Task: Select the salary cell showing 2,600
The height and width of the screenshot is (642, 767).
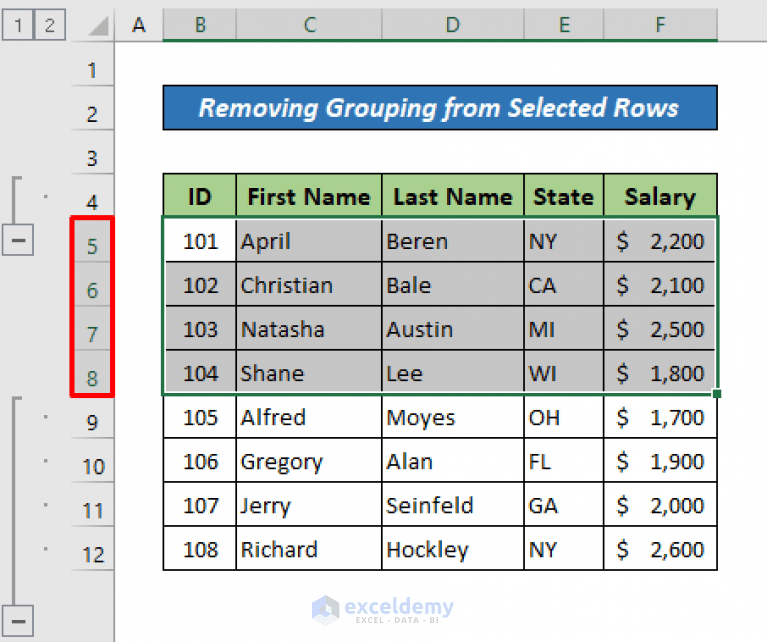Action: [660, 549]
